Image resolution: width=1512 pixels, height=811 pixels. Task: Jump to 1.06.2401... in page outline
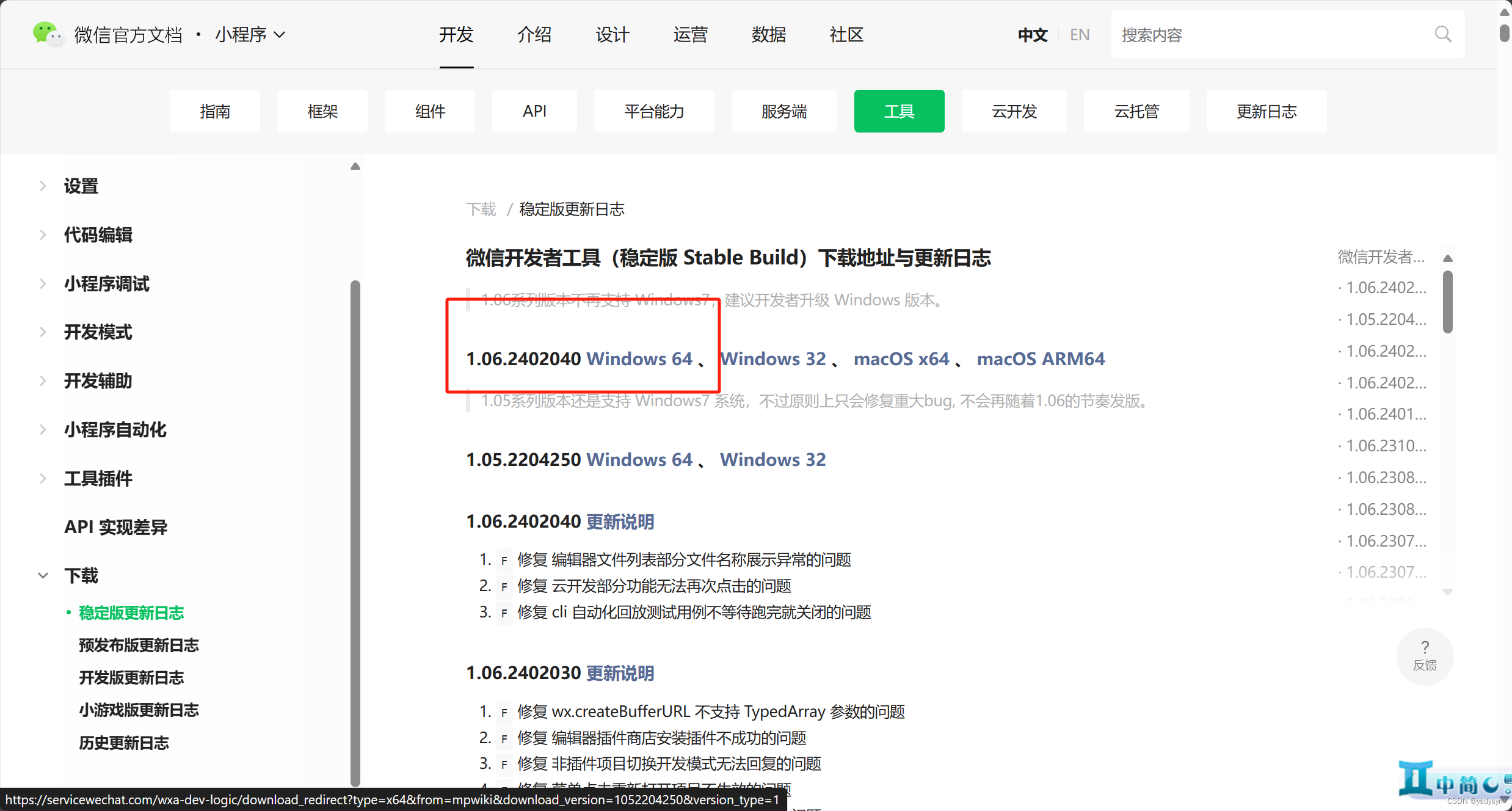(x=1386, y=414)
